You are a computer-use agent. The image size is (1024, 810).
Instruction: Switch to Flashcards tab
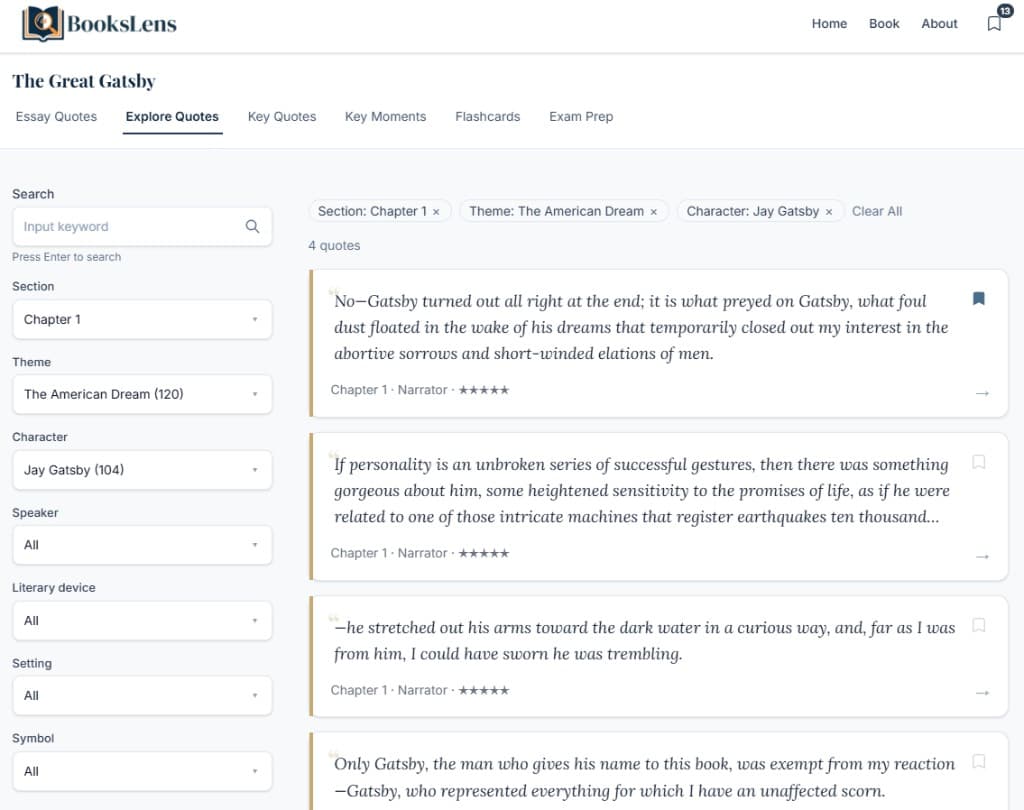coord(488,116)
